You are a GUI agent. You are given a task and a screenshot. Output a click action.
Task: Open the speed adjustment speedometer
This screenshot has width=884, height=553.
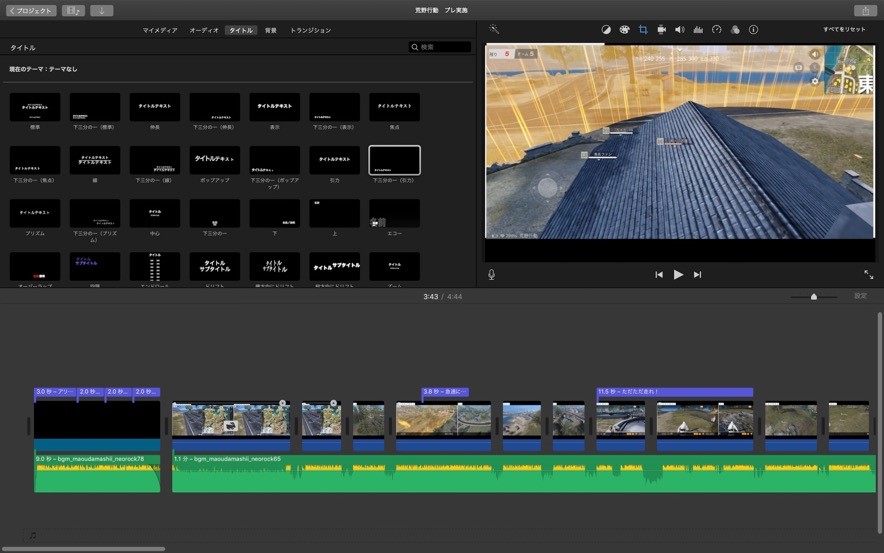pyautogui.click(x=716, y=30)
